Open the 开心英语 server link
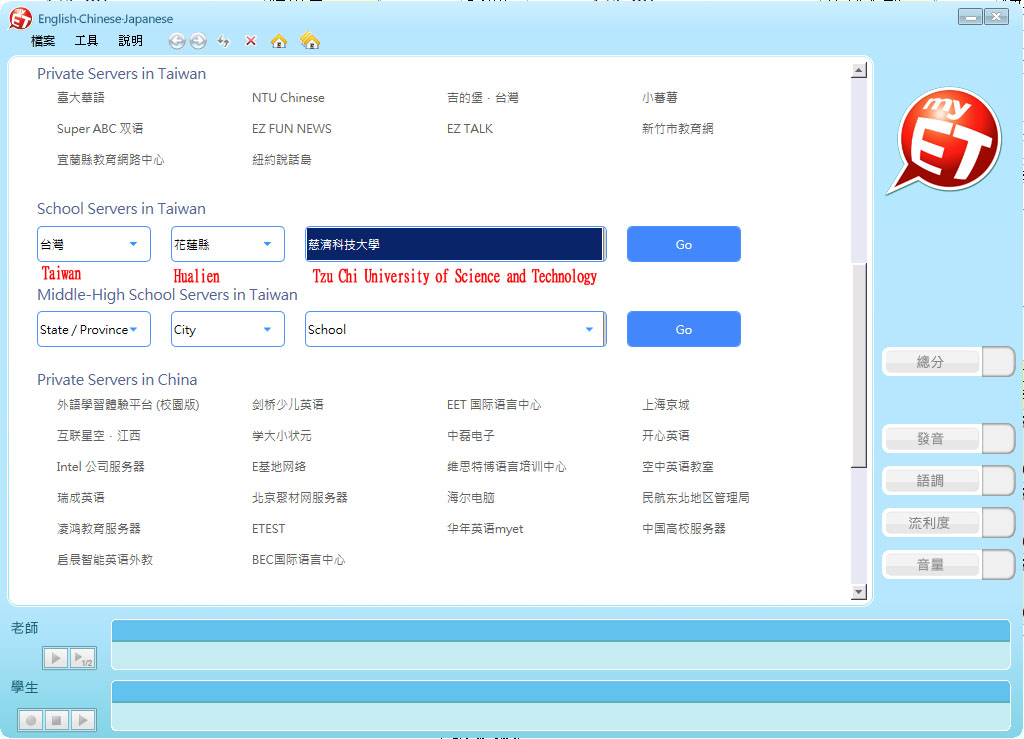 [x=665, y=435]
